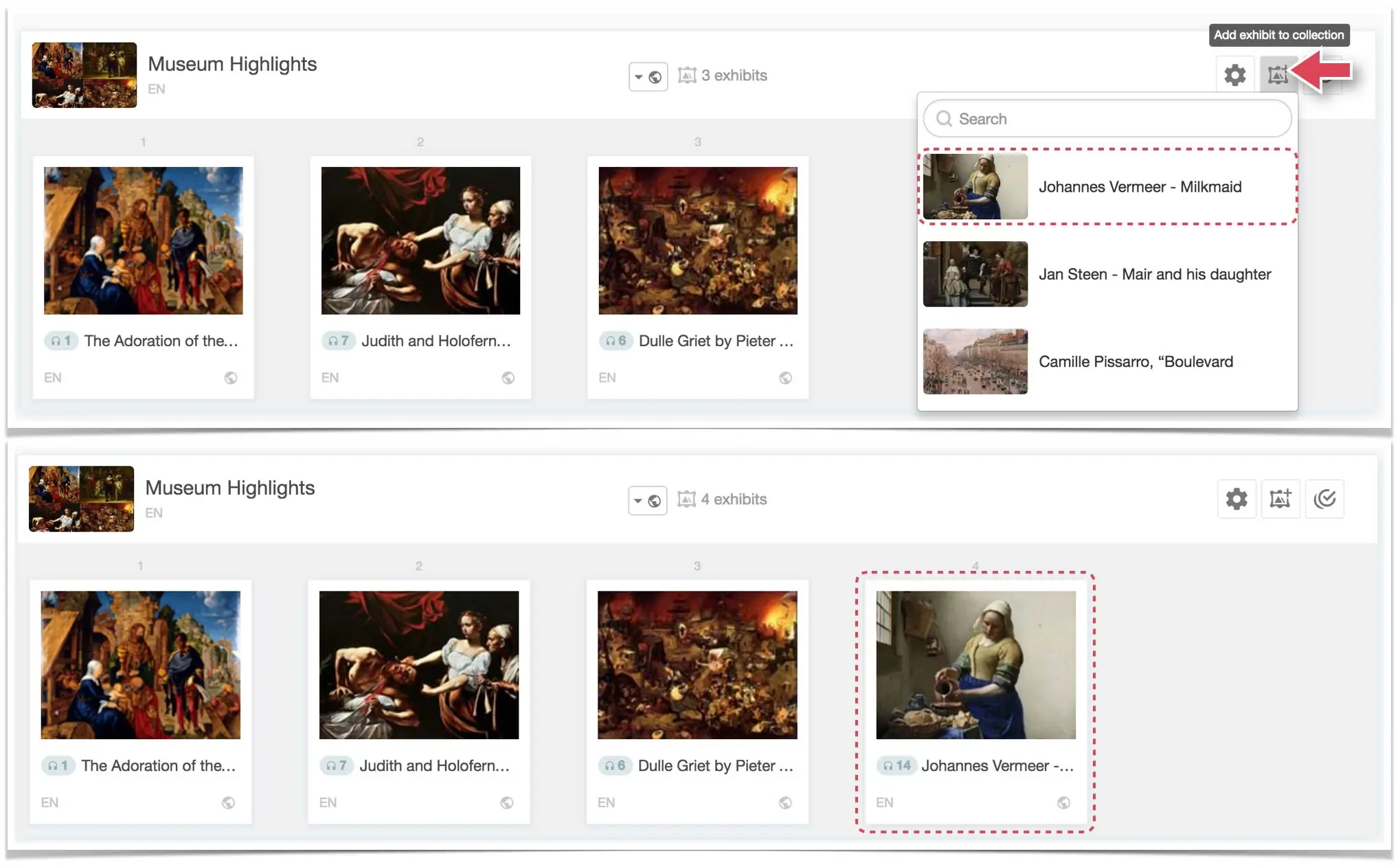Click the "4 exhibits" count label
This screenshot has height=867, width=1400.
tap(734, 499)
